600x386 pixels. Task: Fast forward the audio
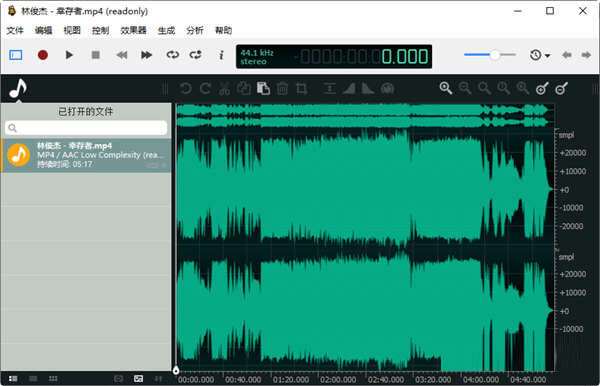[147, 55]
